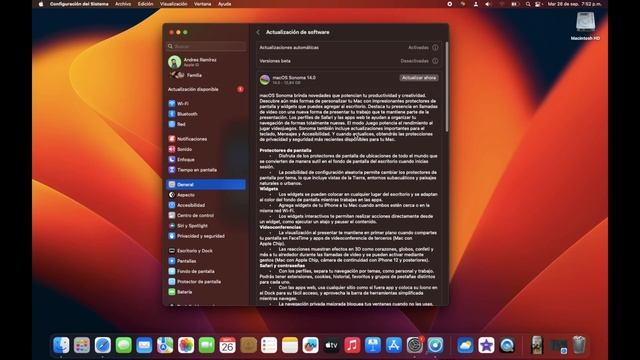Image resolution: width=640 pixels, height=360 pixels.
Task: Click the volume icon in menu bar
Action: (488, 4)
